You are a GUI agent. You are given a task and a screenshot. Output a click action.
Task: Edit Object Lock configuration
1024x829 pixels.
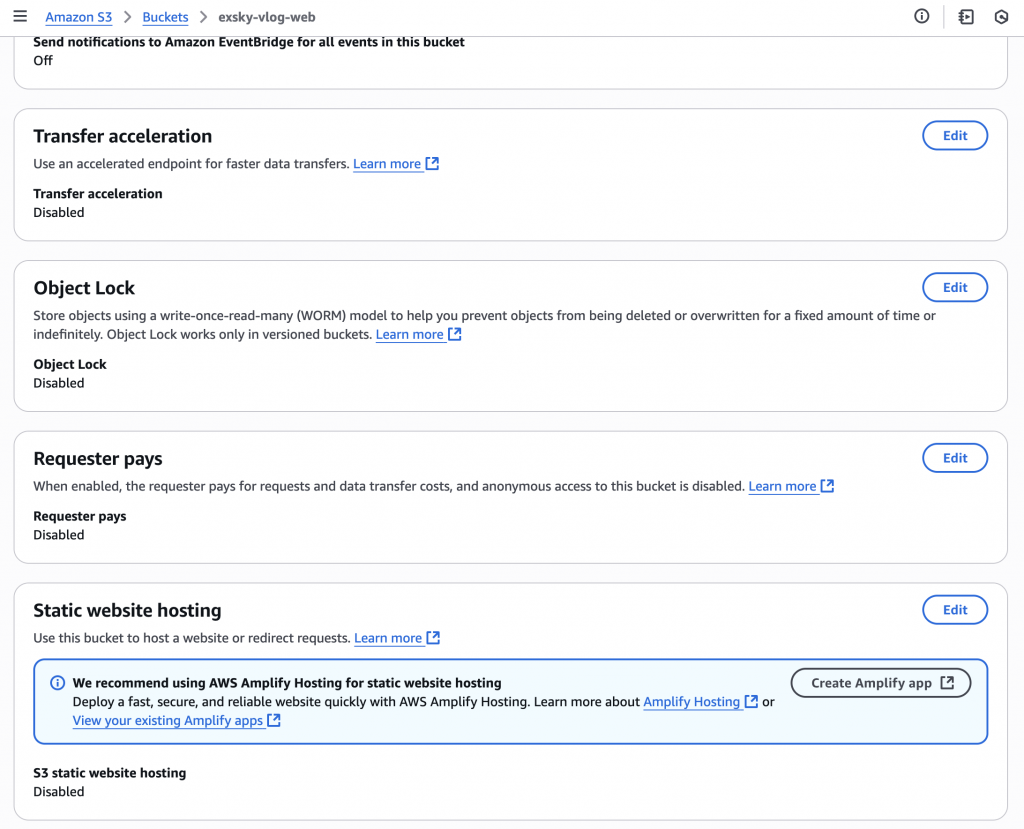tap(954, 288)
